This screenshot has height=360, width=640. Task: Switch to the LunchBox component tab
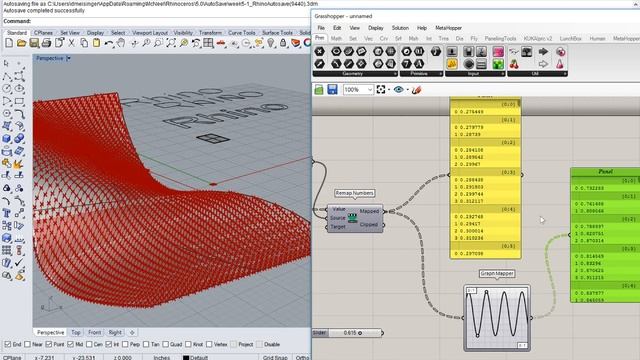[570, 38]
